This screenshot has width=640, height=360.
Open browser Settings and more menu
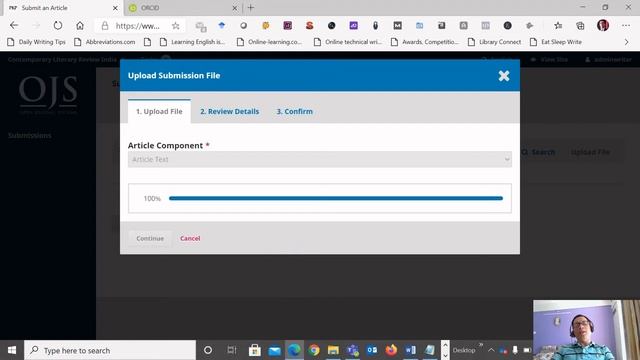[626, 25]
